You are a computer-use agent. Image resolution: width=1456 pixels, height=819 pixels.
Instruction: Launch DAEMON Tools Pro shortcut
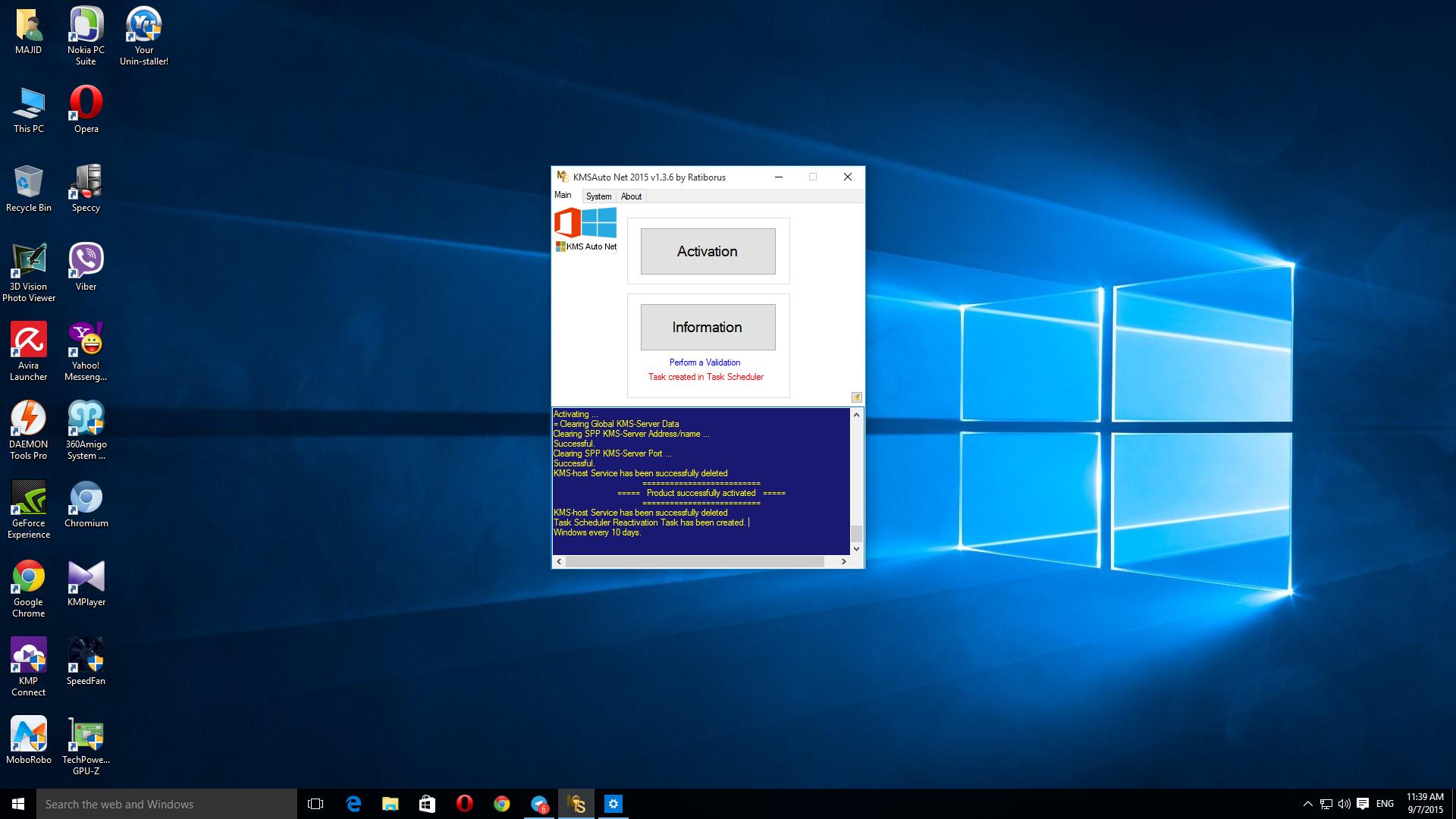pyautogui.click(x=29, y=431)
